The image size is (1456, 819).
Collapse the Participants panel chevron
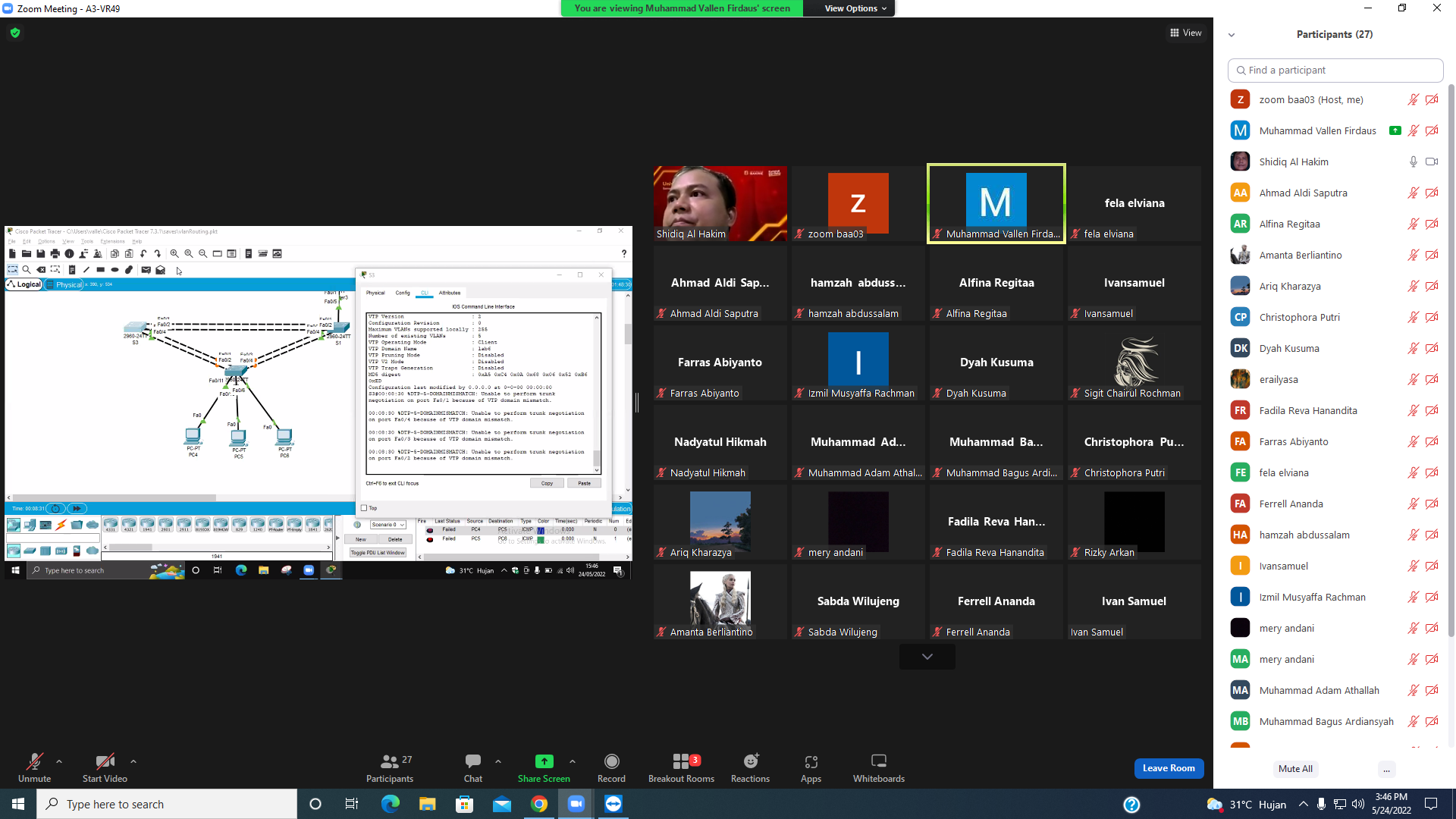[1232, 35]
